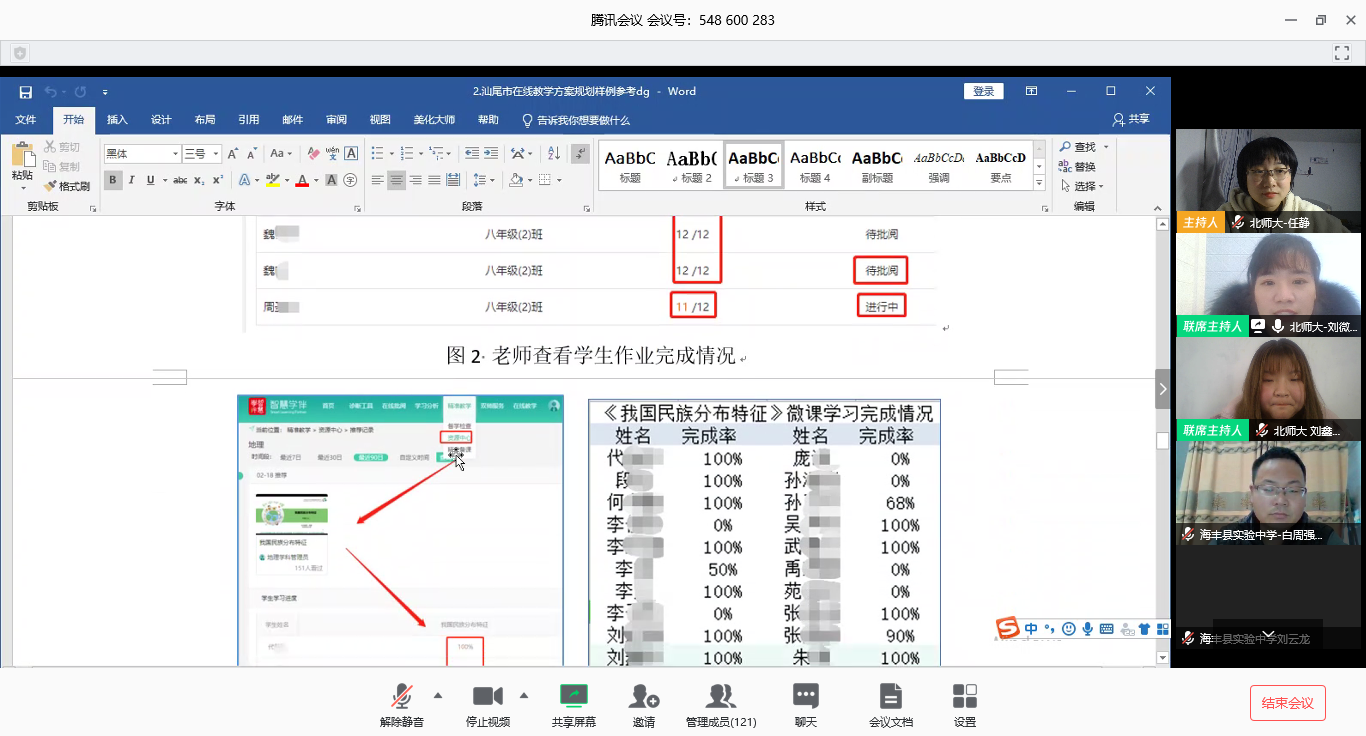Decrease font size with shrink font icon
This screenshot has height=736, width=1366.
point(252,153)
